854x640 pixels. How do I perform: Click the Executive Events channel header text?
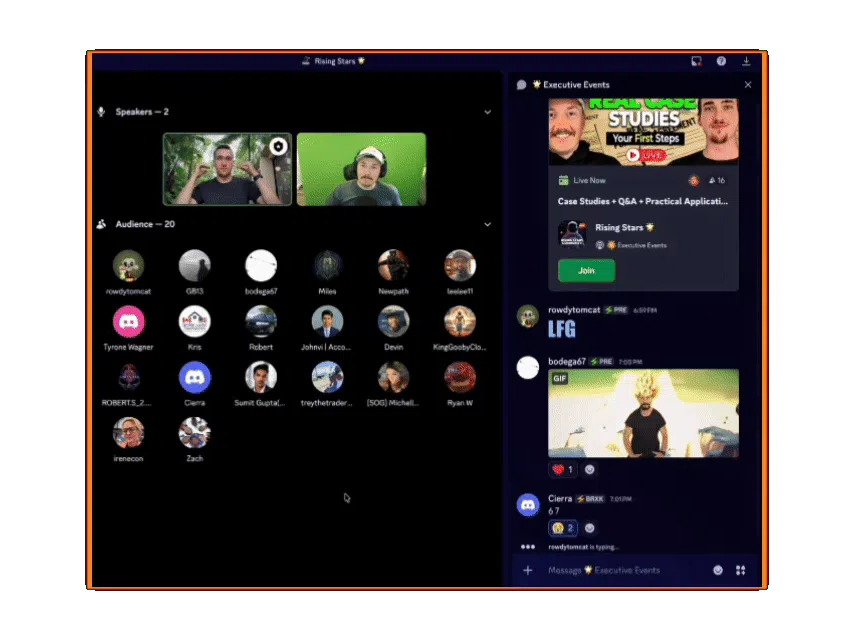[x=576, y=85]
